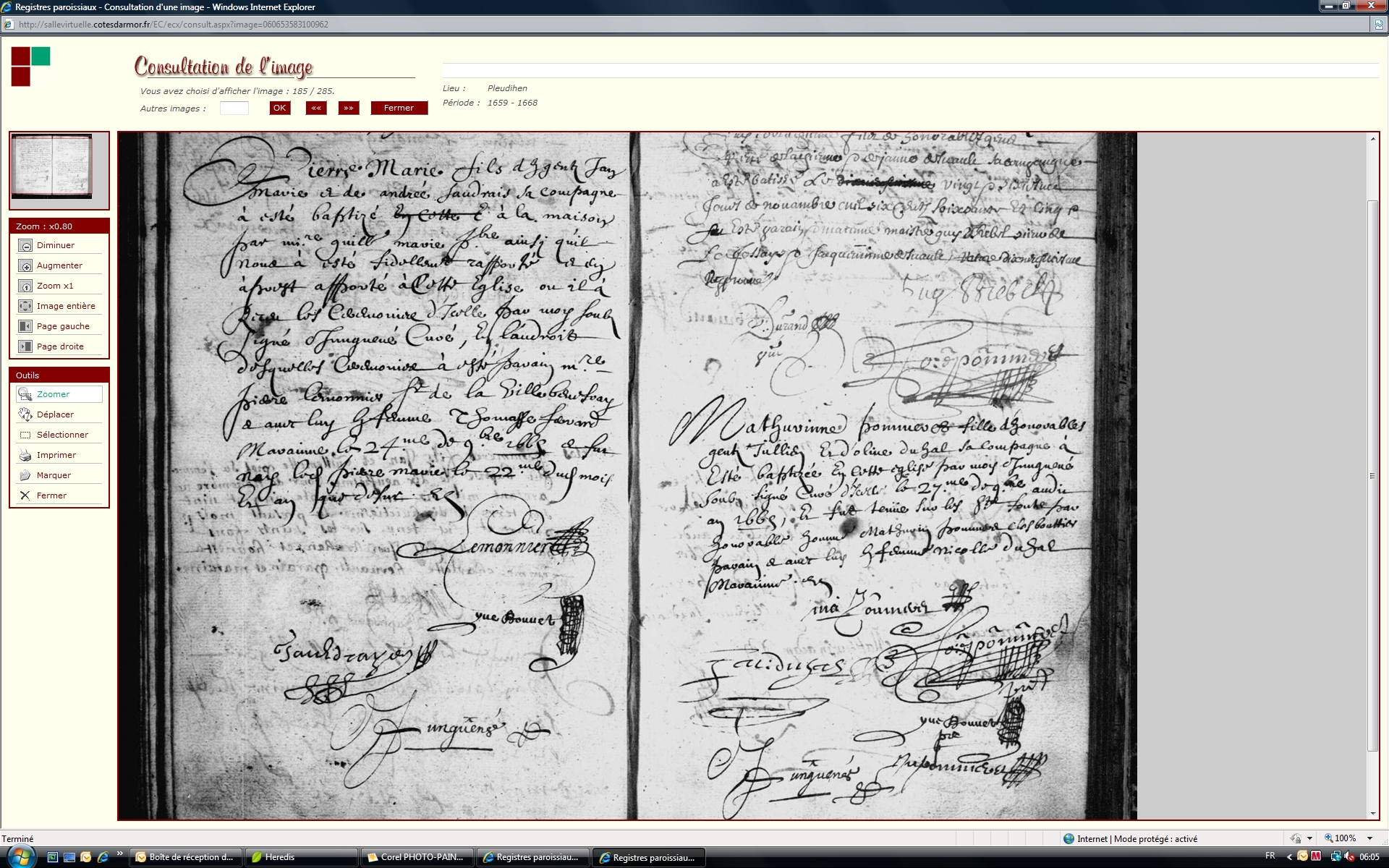The image size is (1389, 868).
Task: Click the register page thumbnail preview
Action: (53, 166)
